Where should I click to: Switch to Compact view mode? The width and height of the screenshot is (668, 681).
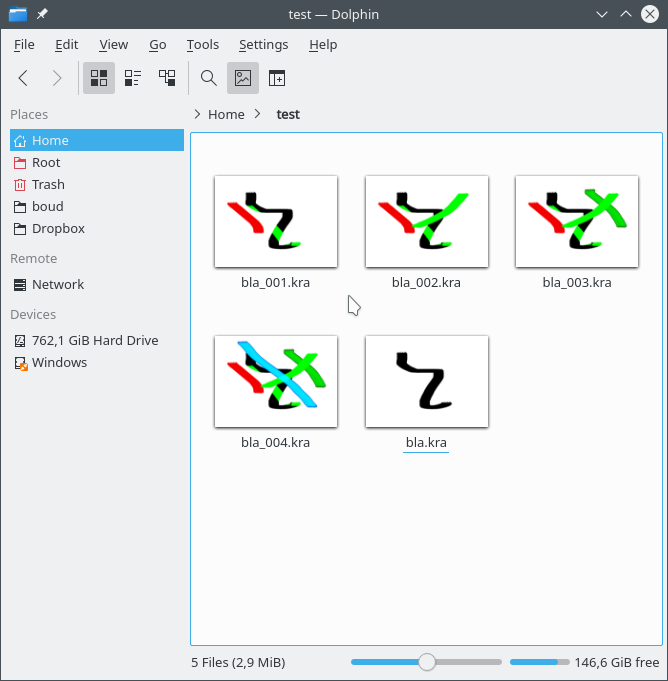[x=133, y=78]
